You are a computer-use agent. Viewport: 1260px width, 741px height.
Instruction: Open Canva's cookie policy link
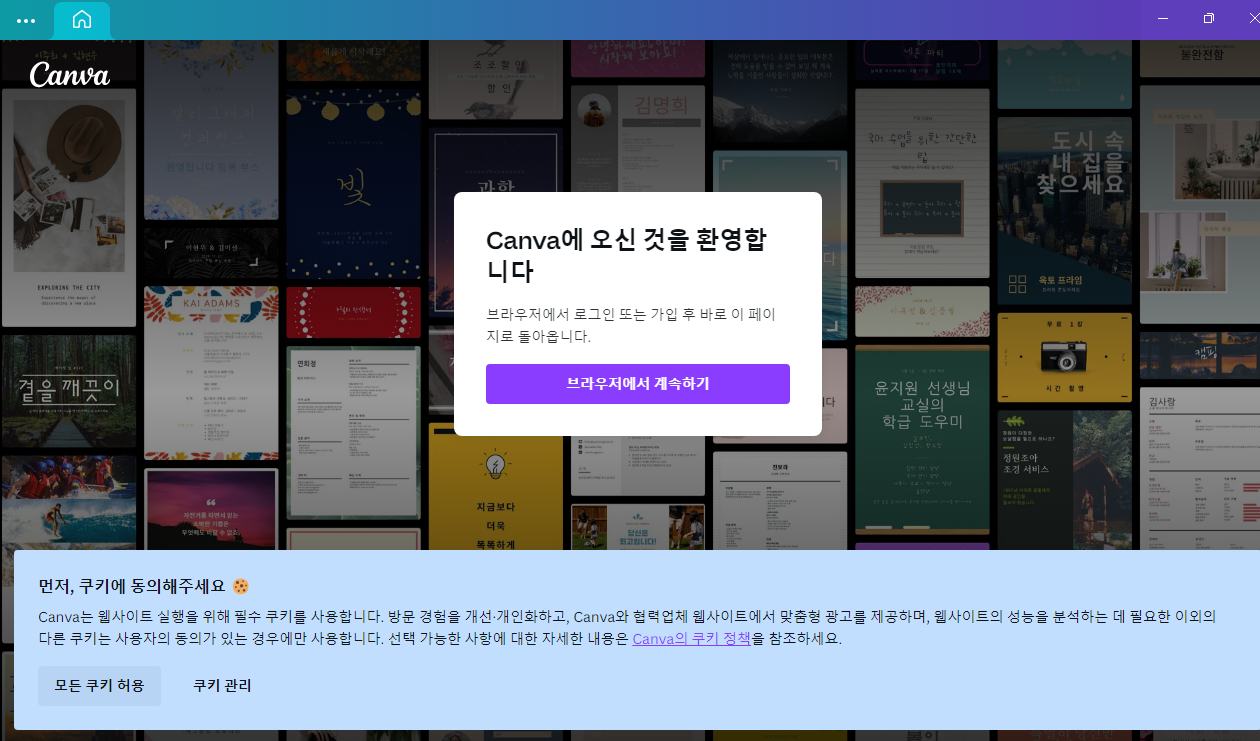691,638
